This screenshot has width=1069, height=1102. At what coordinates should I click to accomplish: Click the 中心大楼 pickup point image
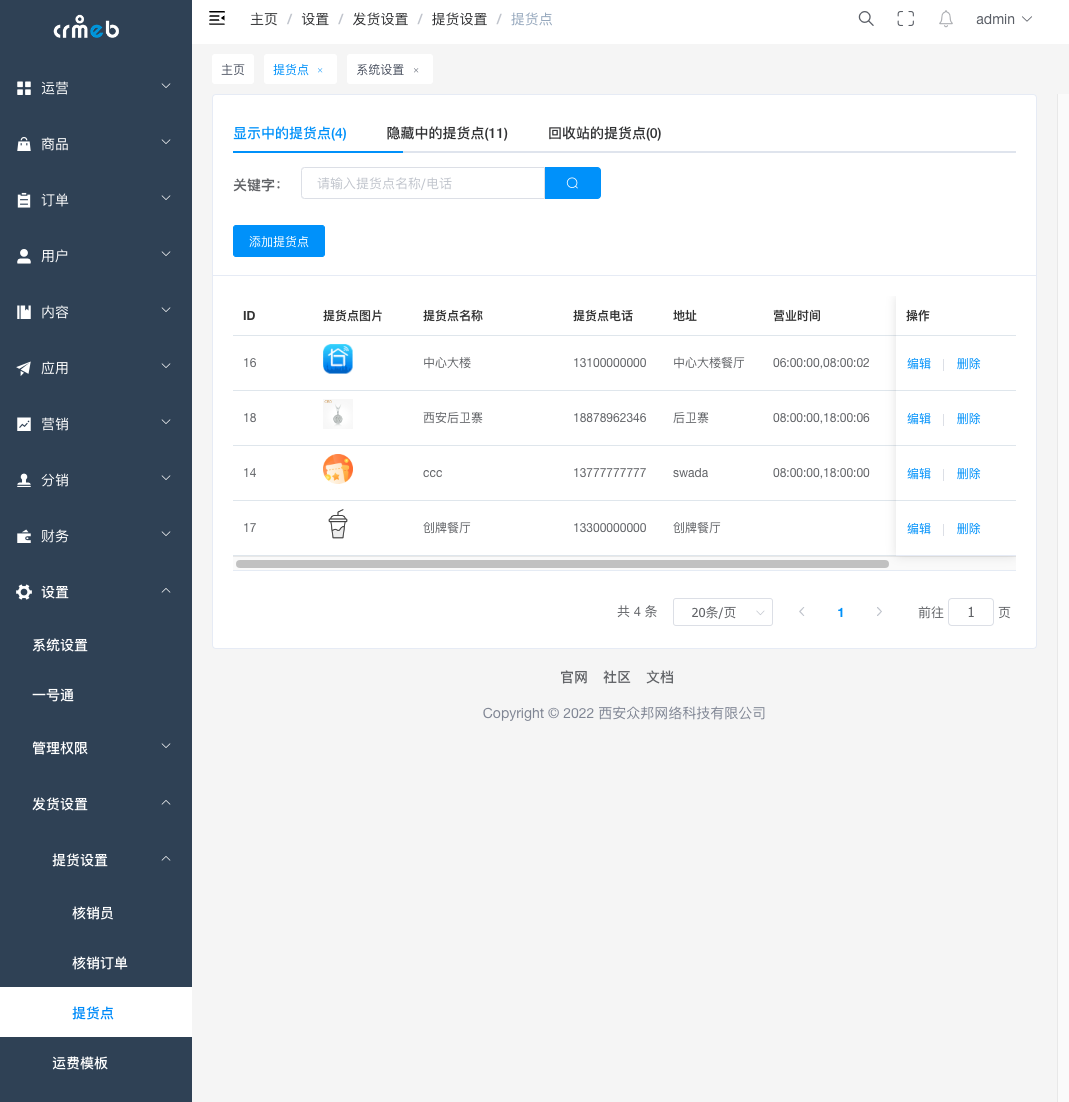click(338, 359)
